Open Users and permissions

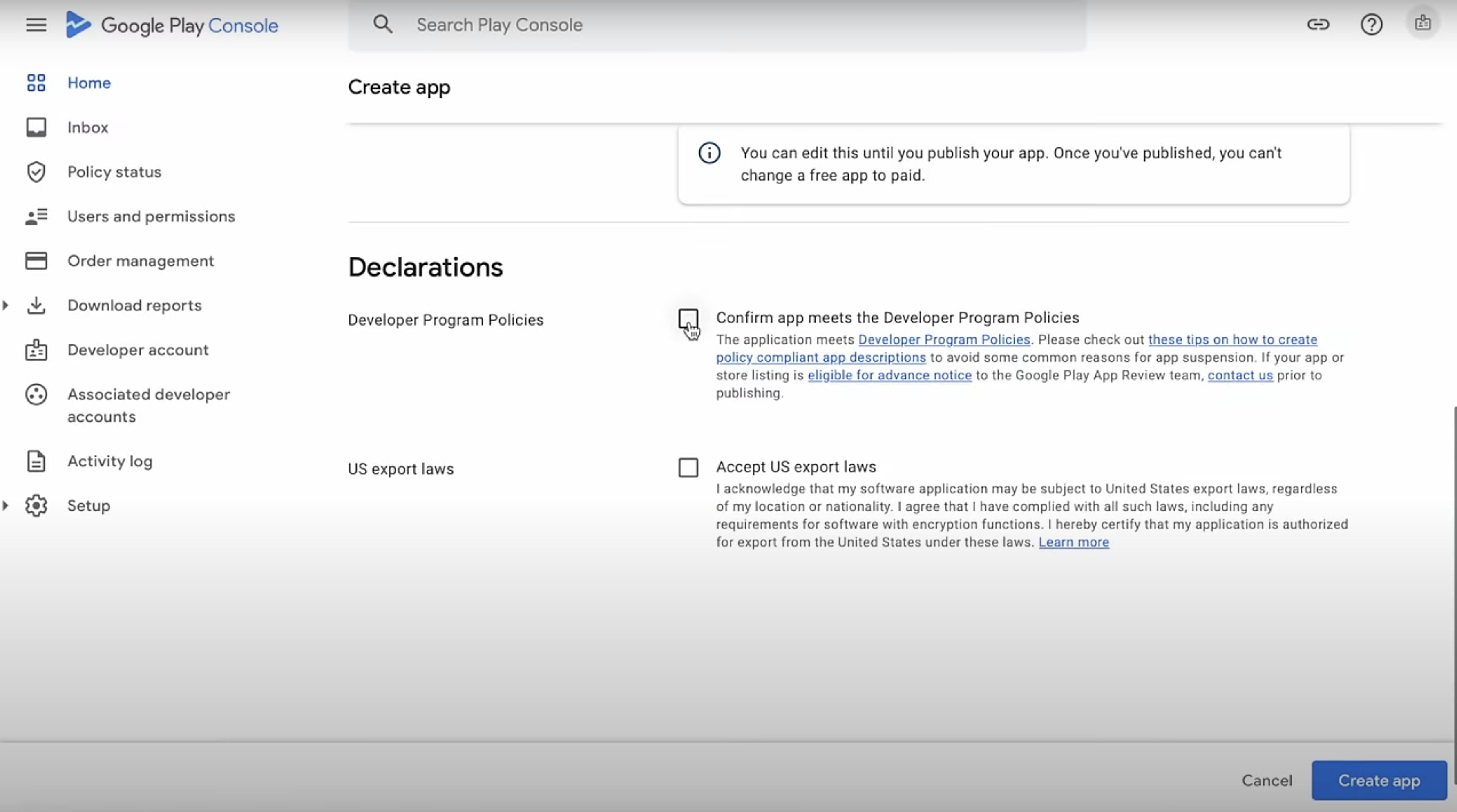click(151, 216)
